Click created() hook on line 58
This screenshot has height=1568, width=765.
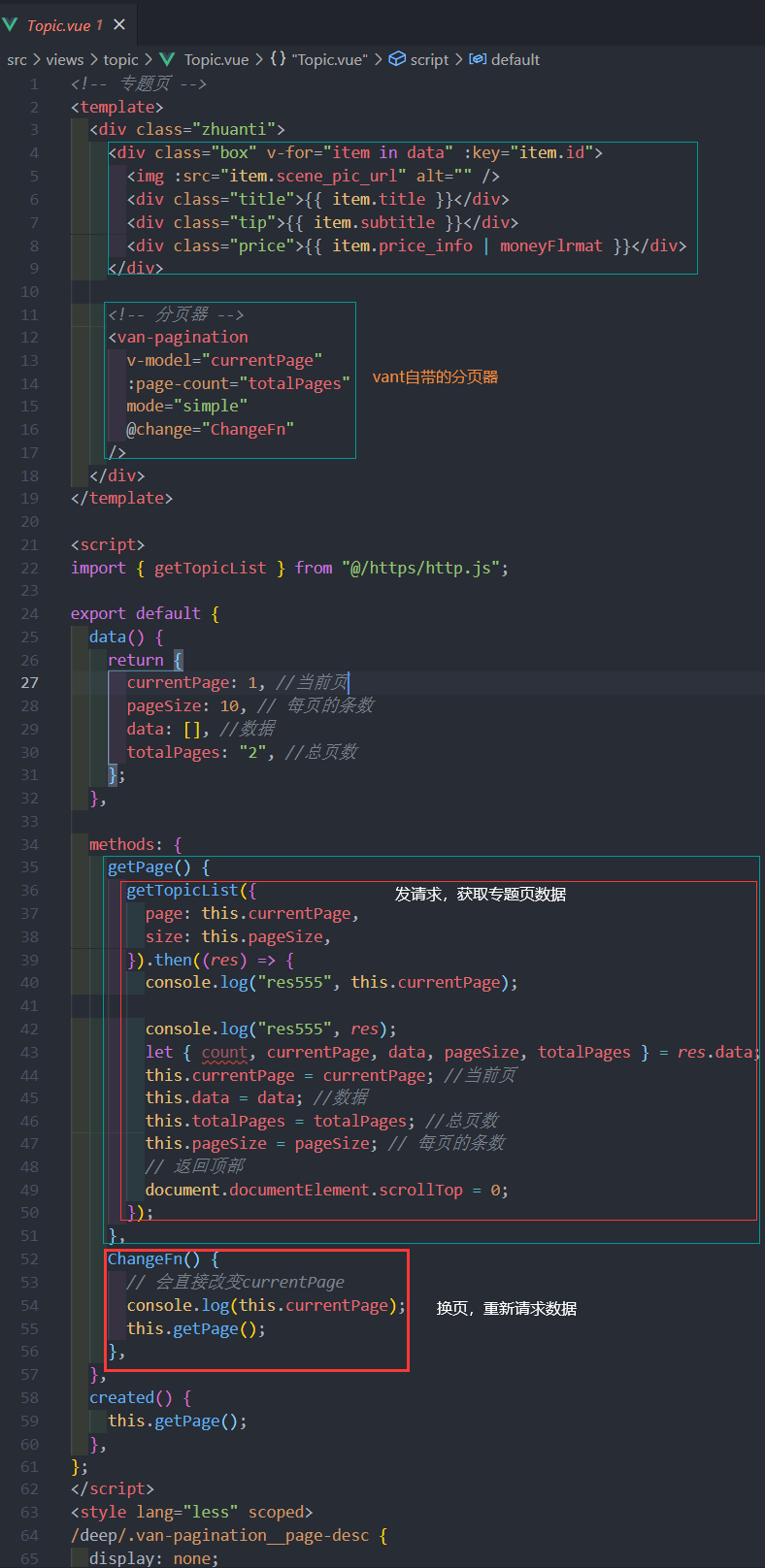[131, 1398]
